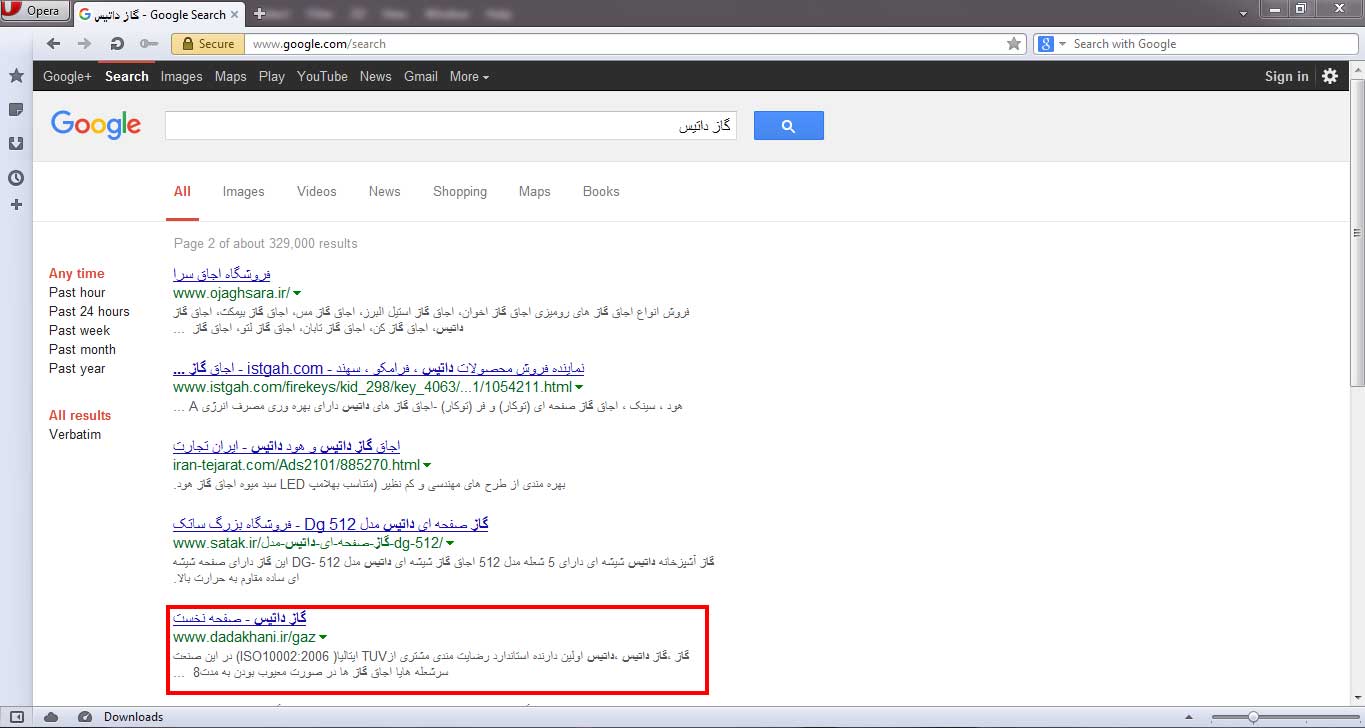Filter results to Past year
This screenshot has height=728, width=1365.
point(77,369)
